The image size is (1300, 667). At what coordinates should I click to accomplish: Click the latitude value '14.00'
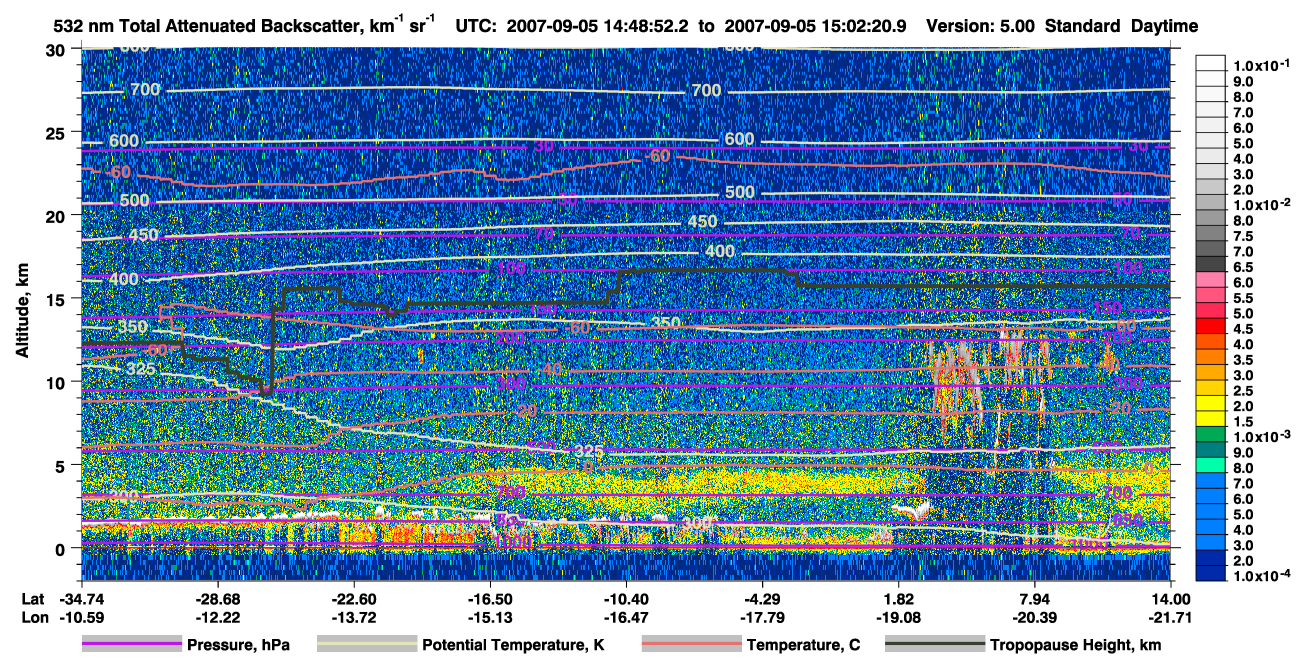[1171, 598]
